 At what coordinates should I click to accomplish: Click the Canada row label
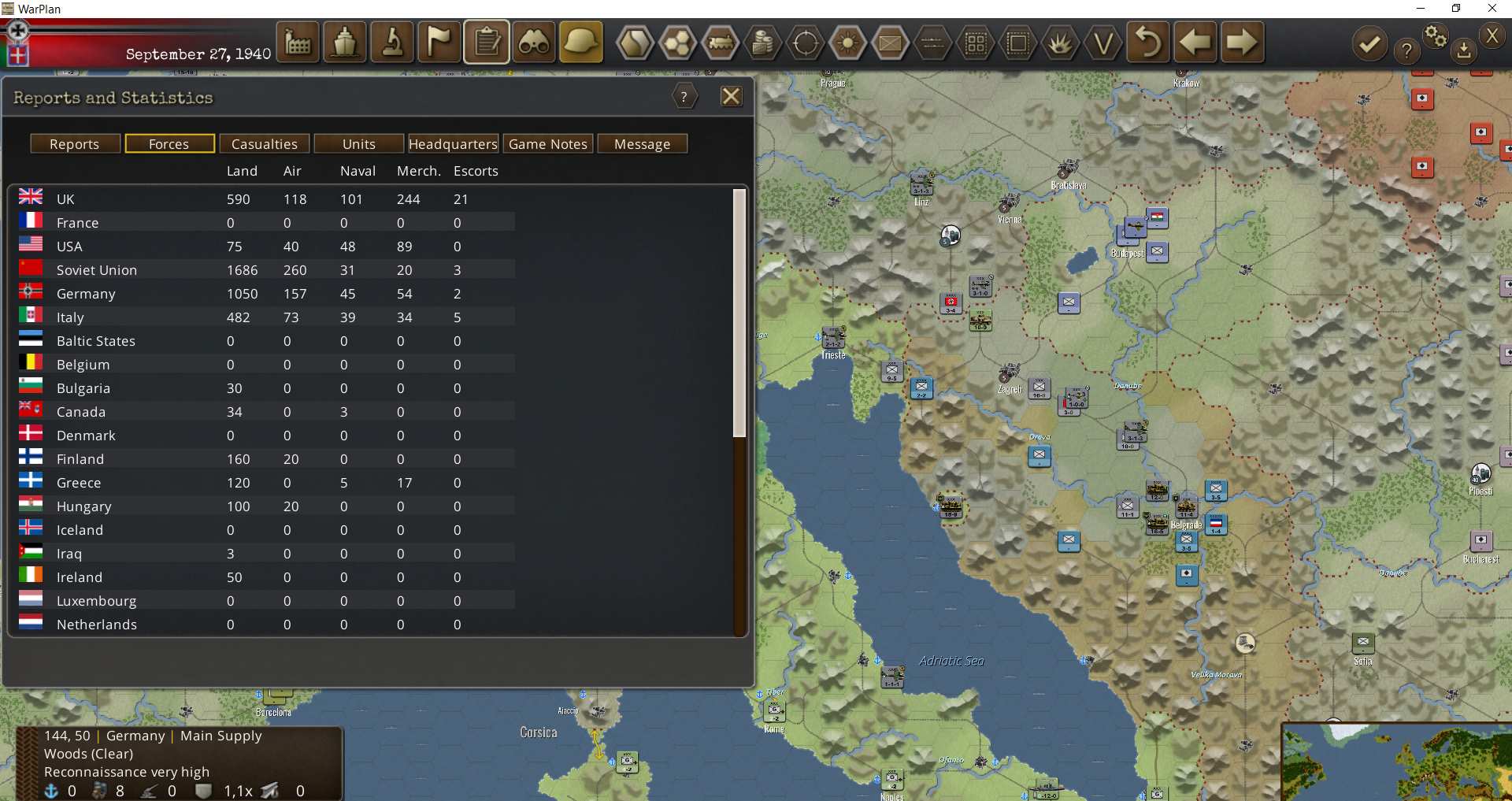click(81, 412)
